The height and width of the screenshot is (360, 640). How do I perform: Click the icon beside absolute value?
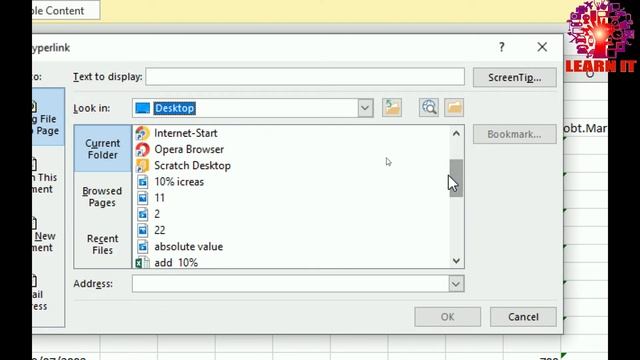[x=142, y=247]
